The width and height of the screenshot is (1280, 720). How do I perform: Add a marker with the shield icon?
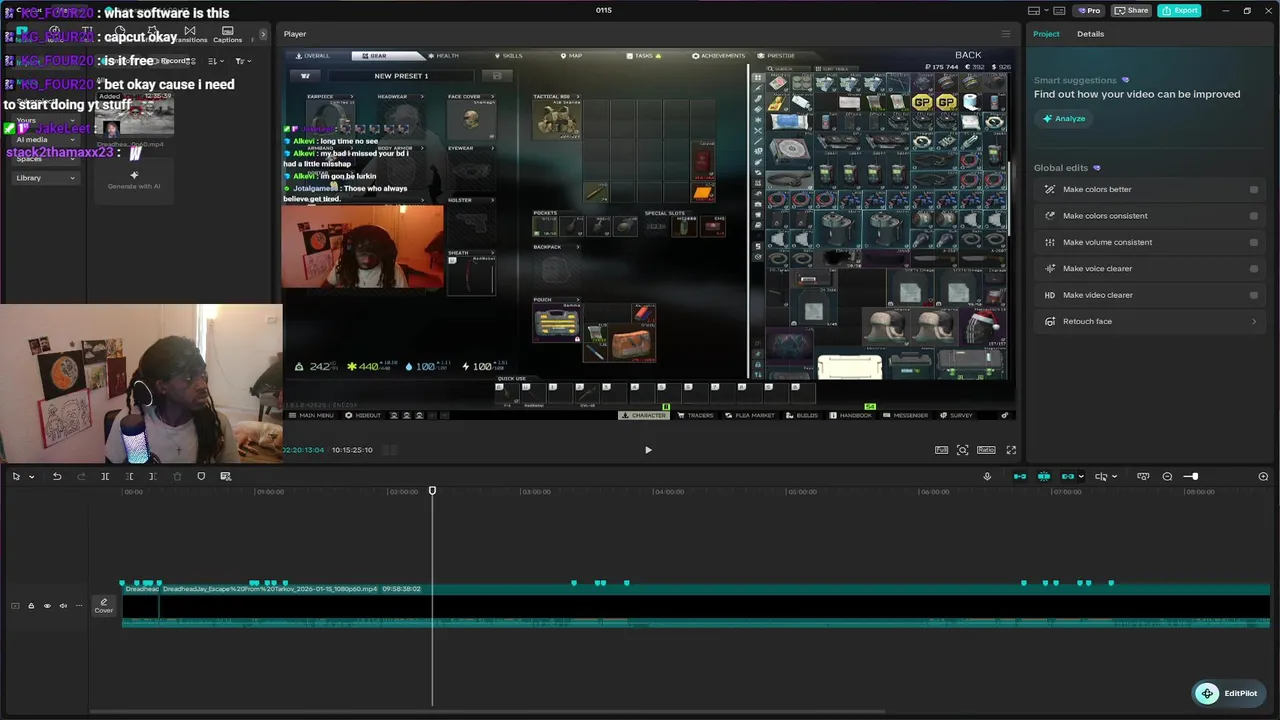coord(201,476)
